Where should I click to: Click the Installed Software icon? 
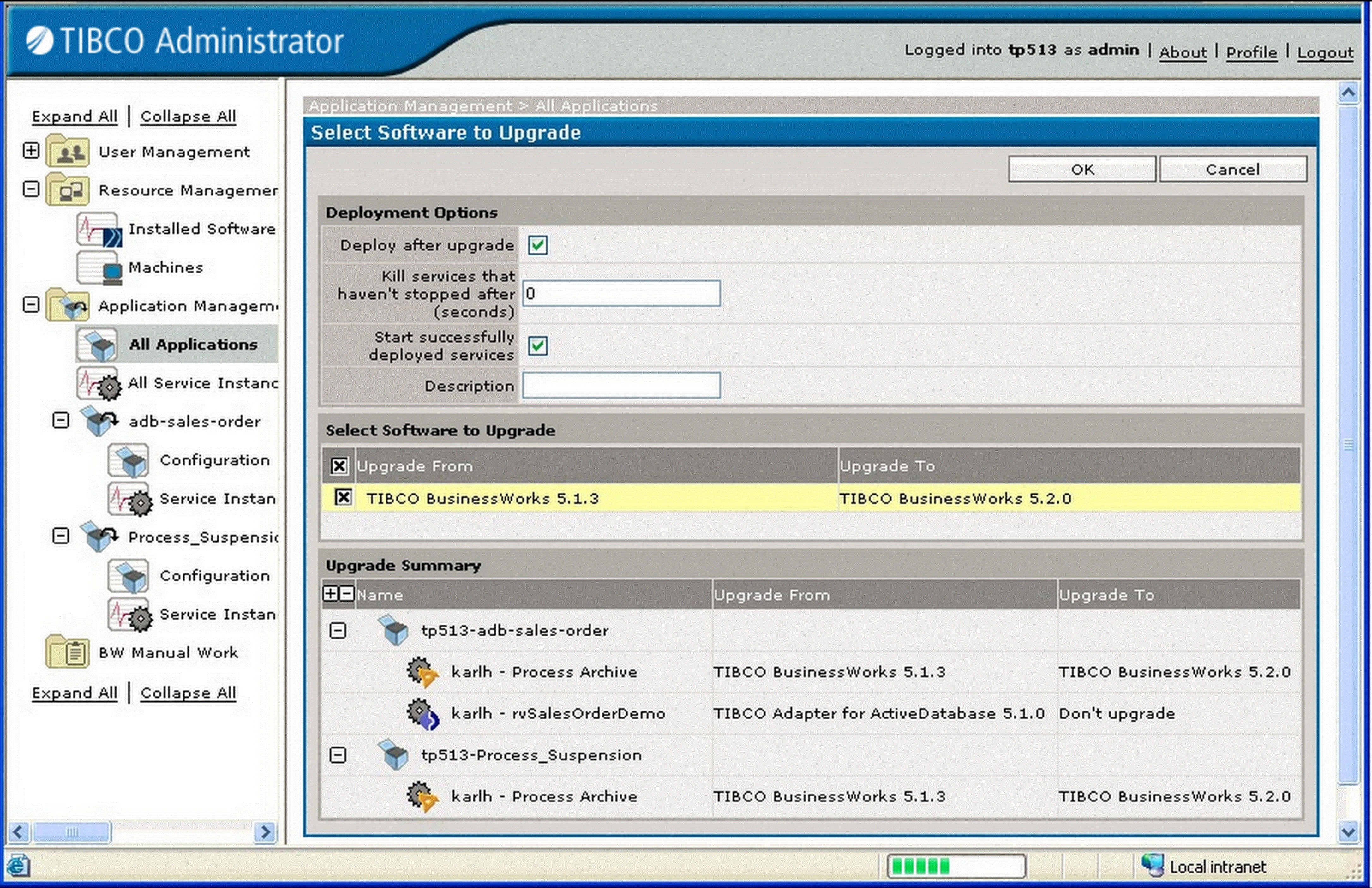tap(98, 229)
